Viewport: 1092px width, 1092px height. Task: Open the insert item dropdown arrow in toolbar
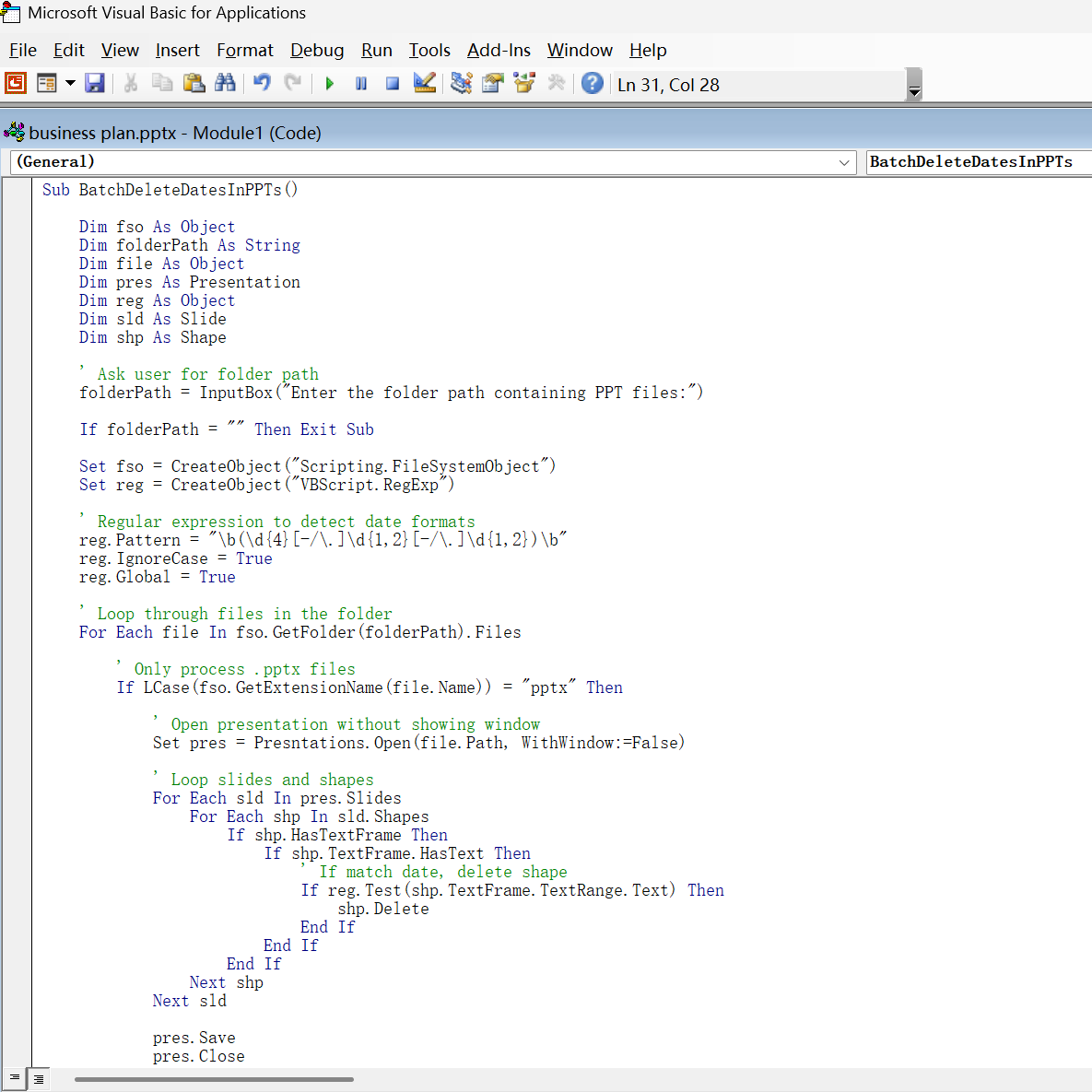click(x=70, y=84)
